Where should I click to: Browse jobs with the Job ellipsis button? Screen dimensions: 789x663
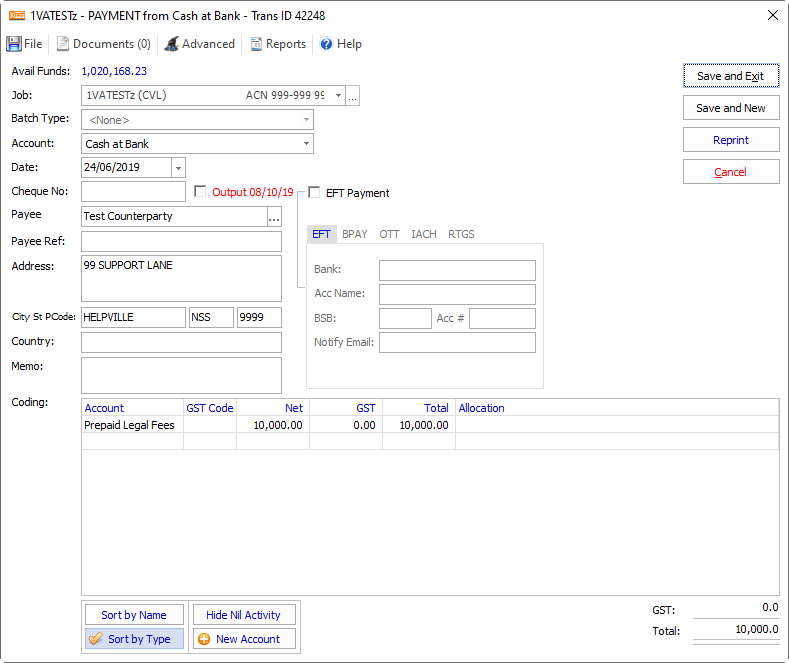coord(352,96)
